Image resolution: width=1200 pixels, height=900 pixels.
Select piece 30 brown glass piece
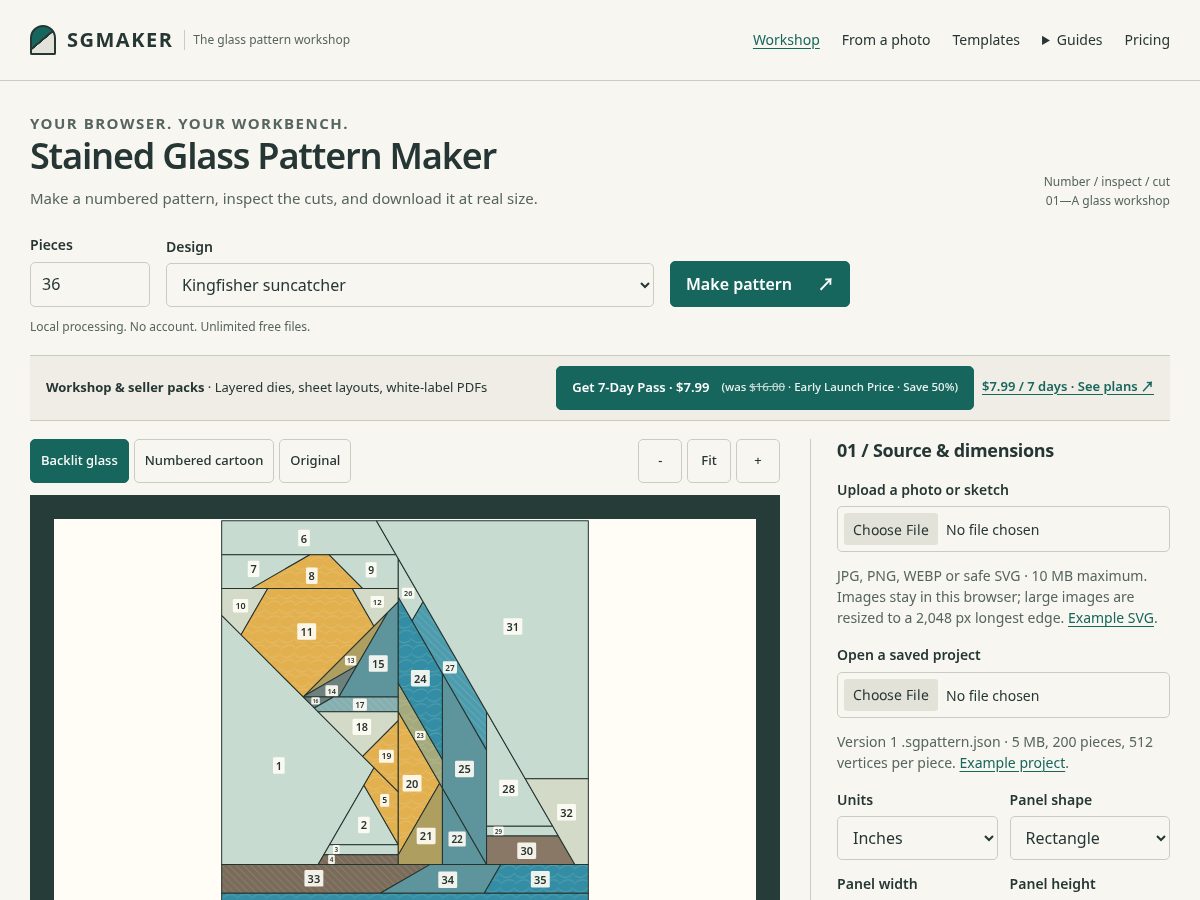coord(527,851)
